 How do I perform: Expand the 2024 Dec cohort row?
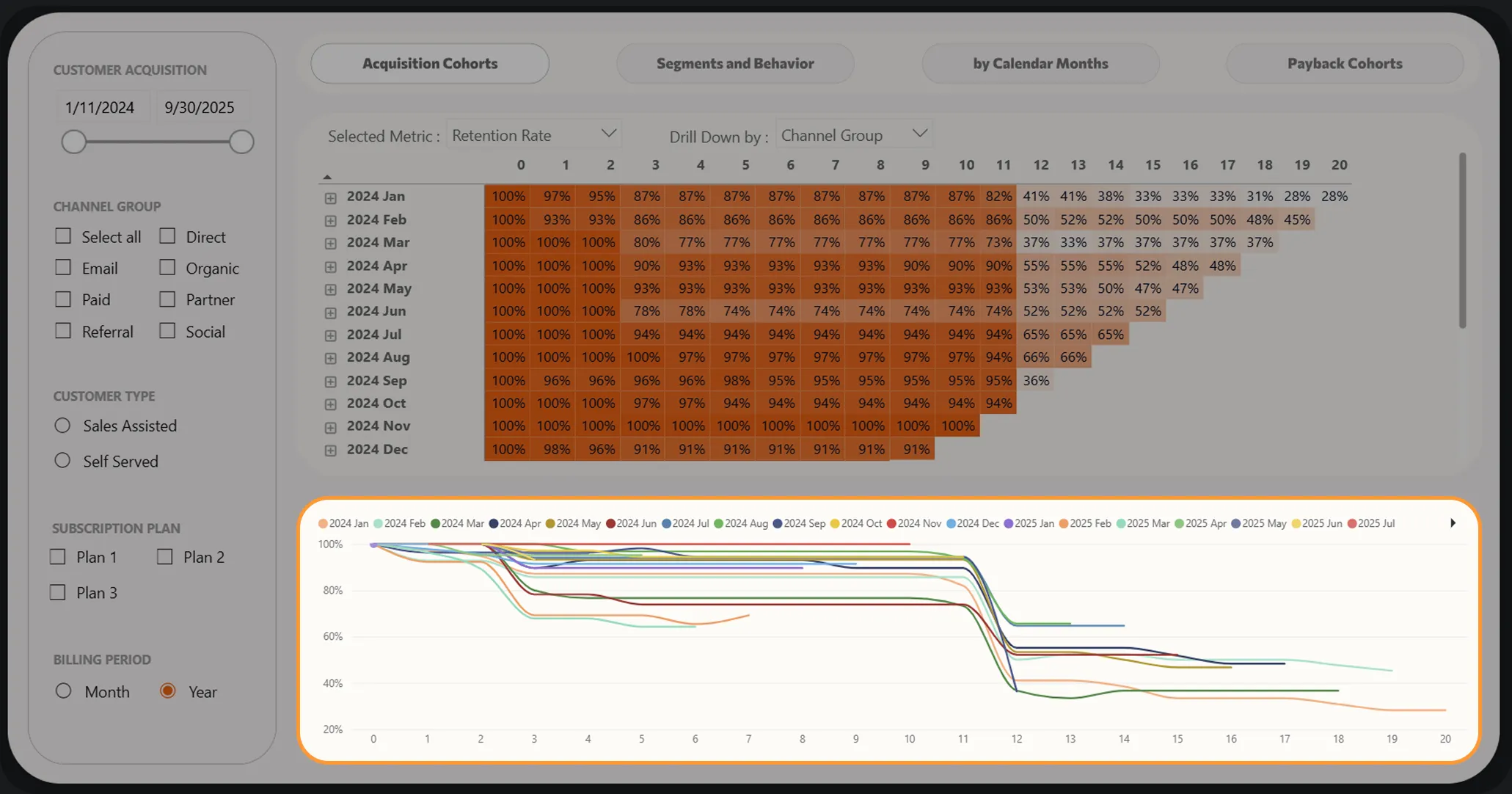(331, 451)
